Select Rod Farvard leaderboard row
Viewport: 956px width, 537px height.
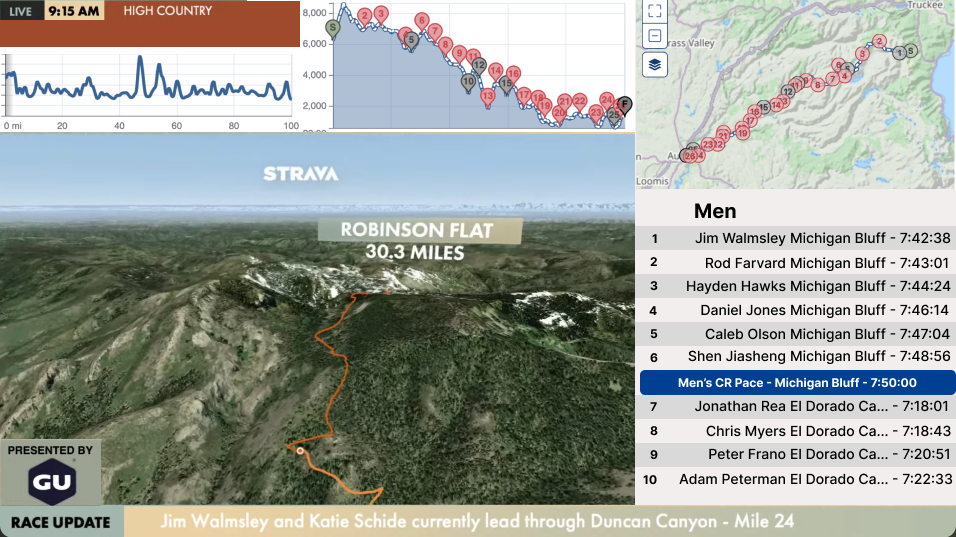tap(796, 263)
